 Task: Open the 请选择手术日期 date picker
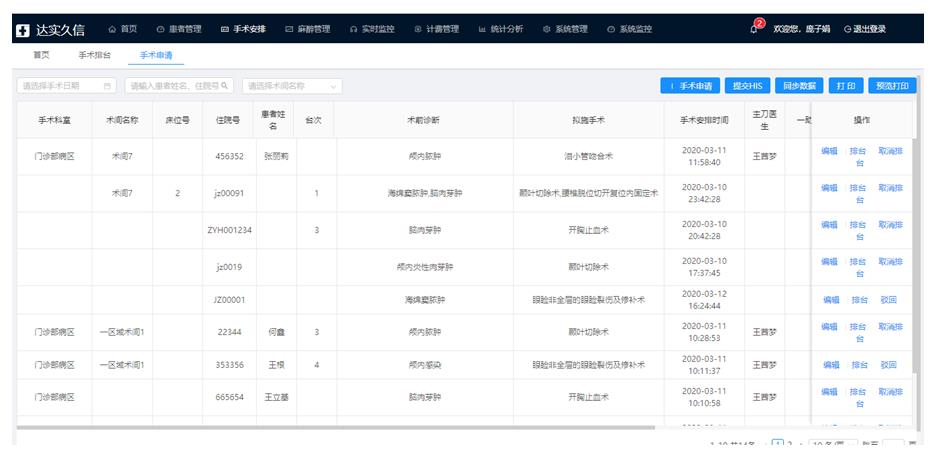[x=66, y=86]
